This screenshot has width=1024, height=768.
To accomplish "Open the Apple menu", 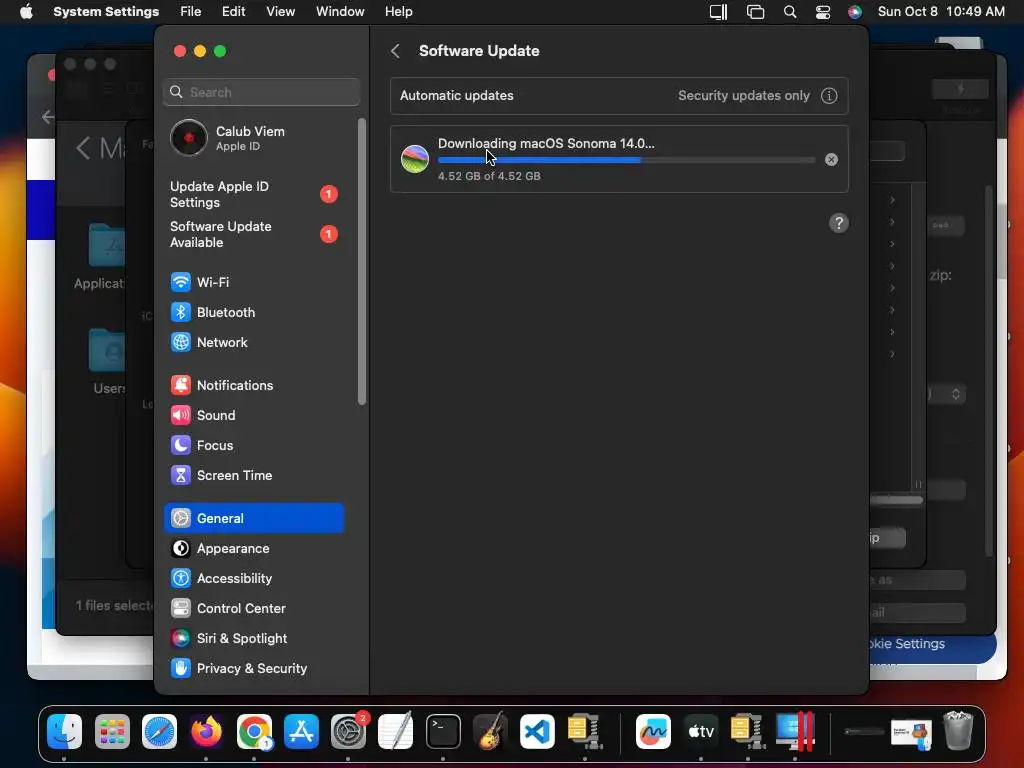I will point(26,12).
